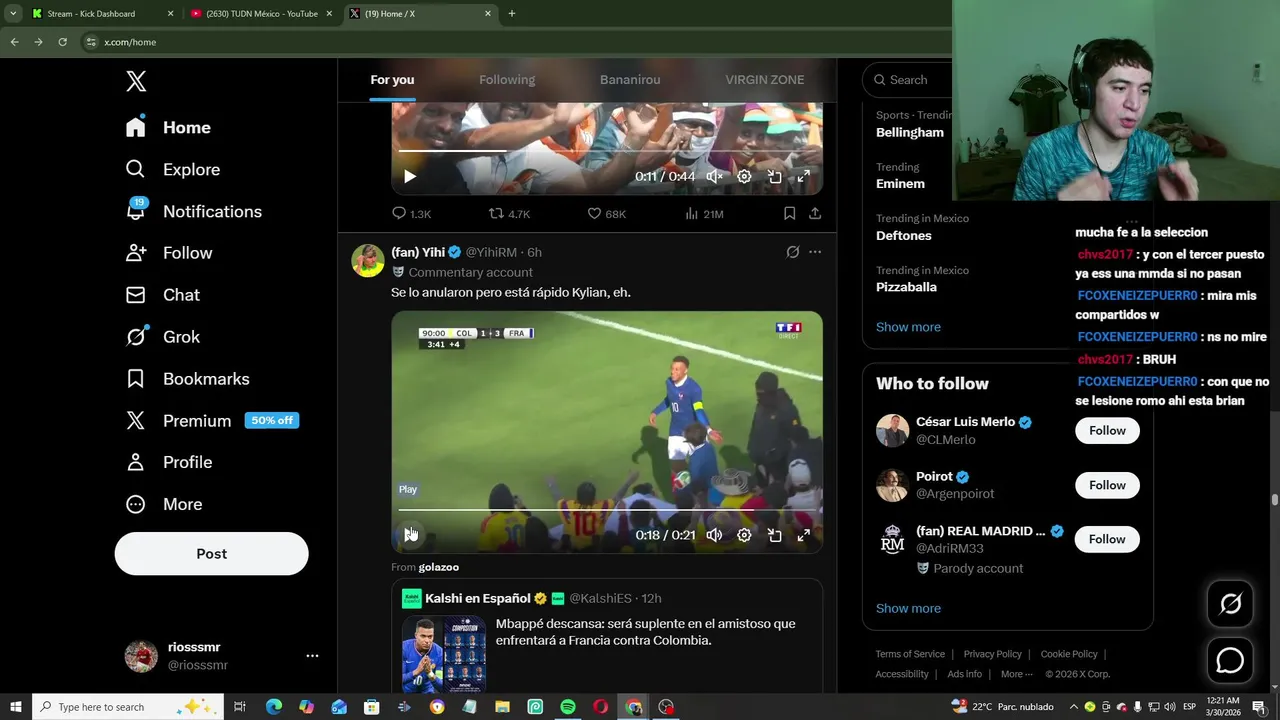Open Home from the sidebar

[168, 128]
